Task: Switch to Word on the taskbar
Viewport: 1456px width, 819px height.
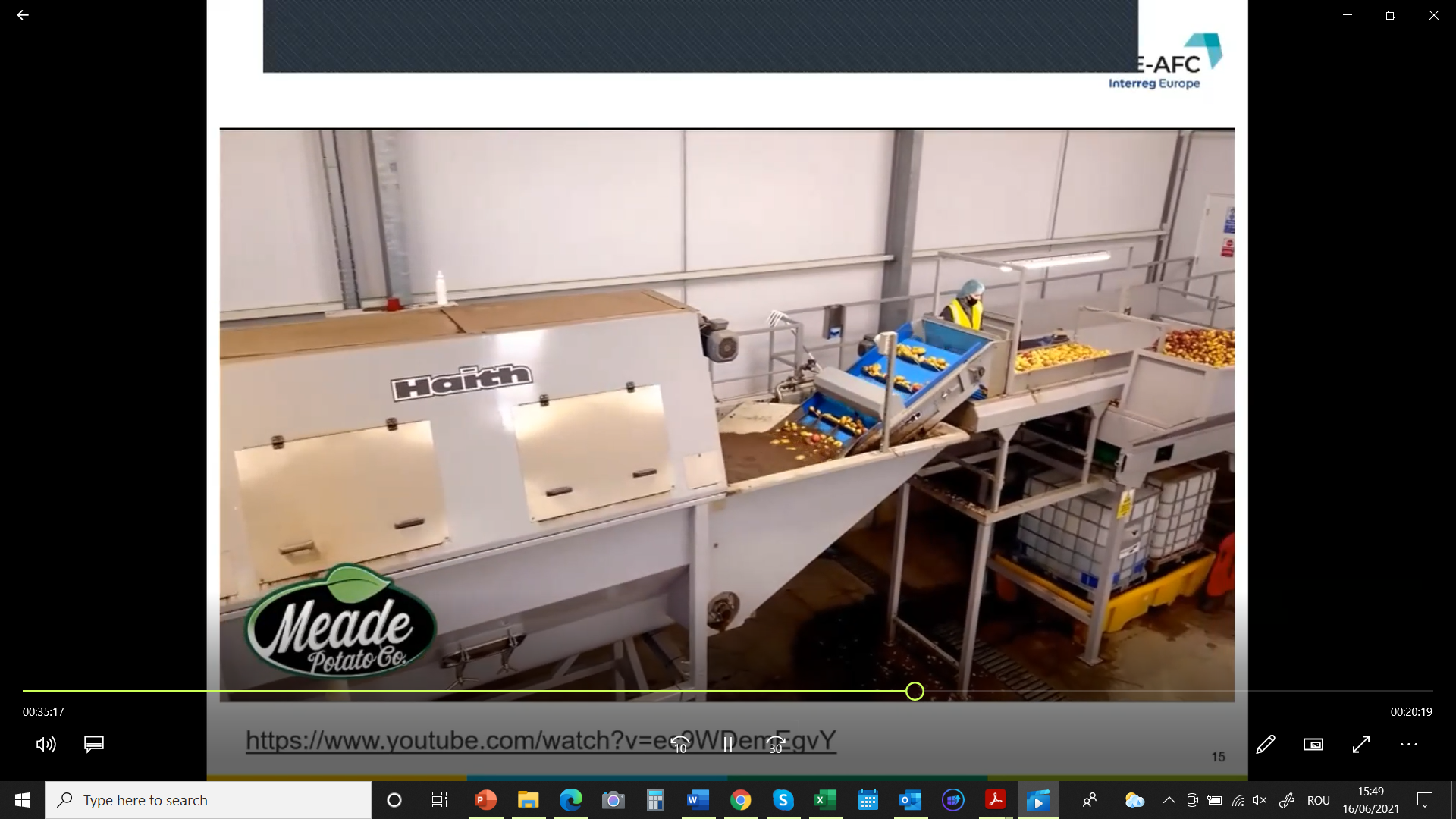Action: click(698, 800)
